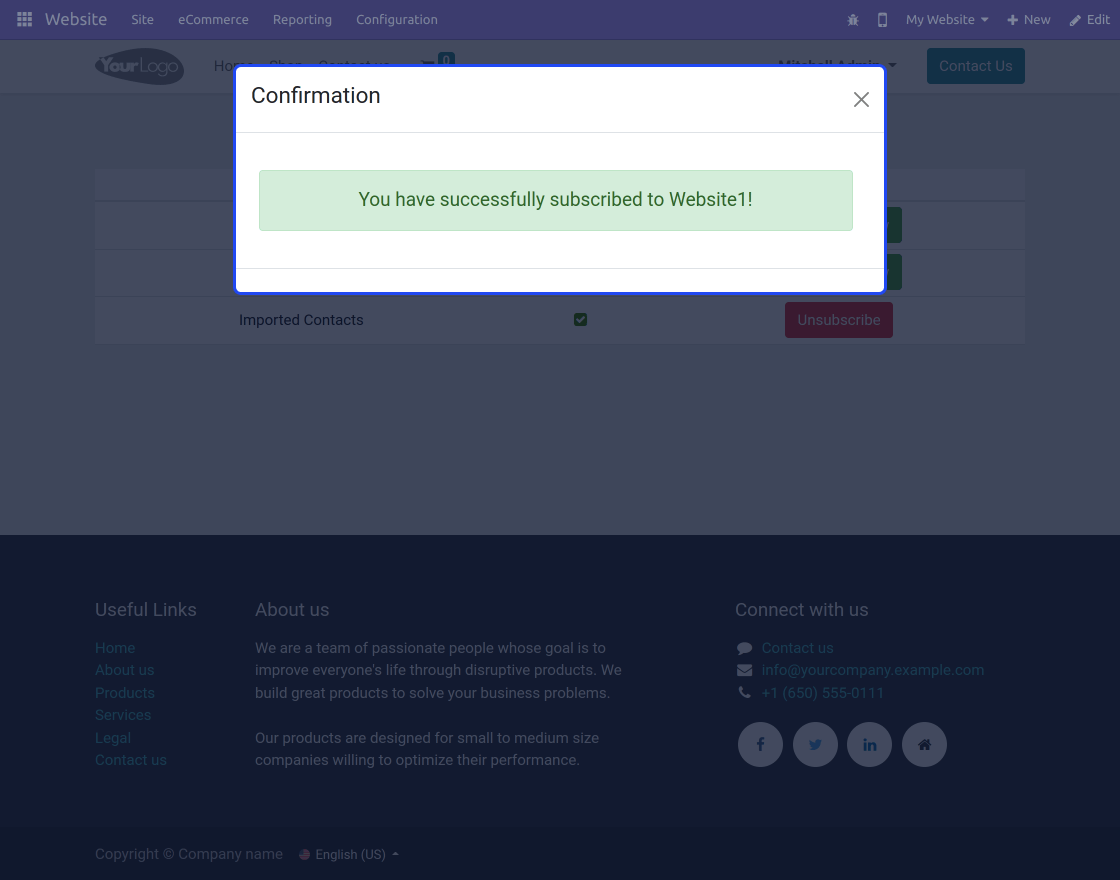Viewport: 1120px width, 880px height.
Task: Open the eCommerce menu
Action: point(213,20)
